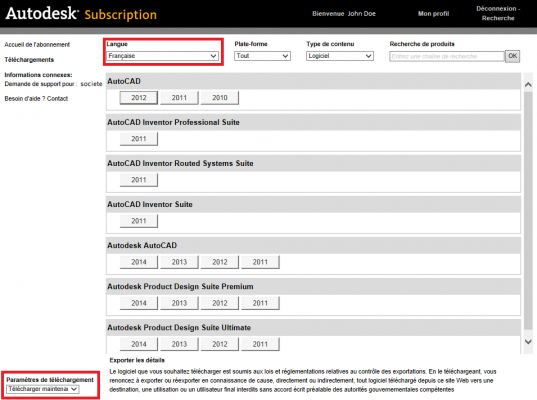The image size is (537, 400).
Task: Choose 2011 for AutoCAD Inventor Routed Systems Suite
Action: [139, 180]
